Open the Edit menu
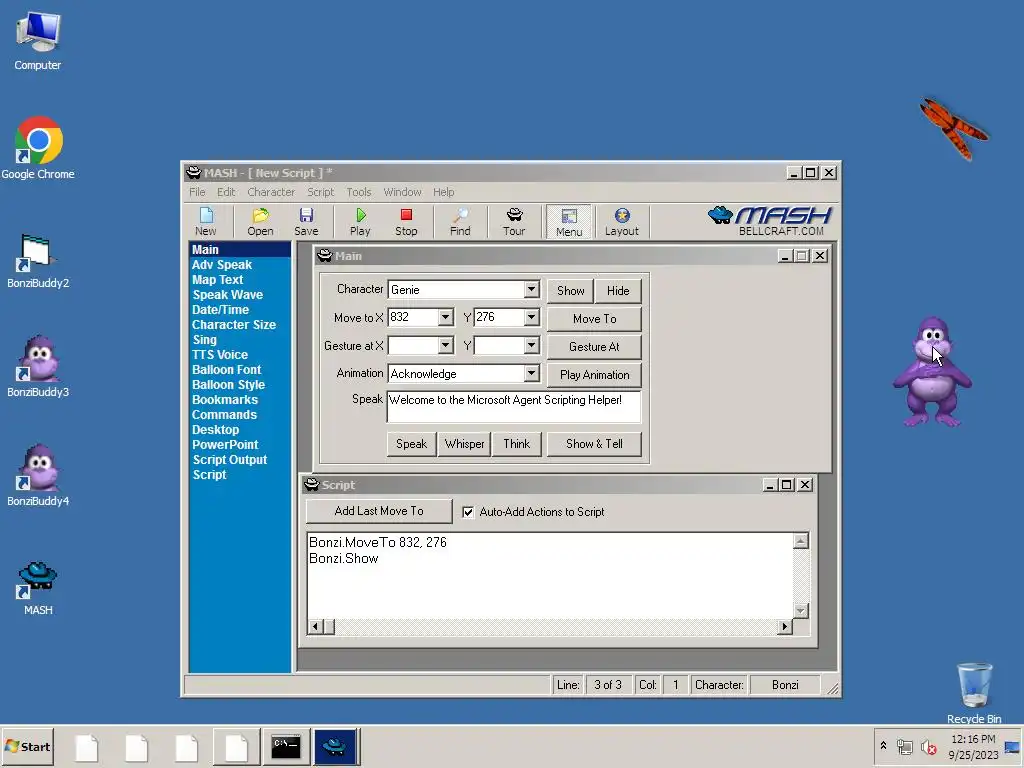 [226, 192]
